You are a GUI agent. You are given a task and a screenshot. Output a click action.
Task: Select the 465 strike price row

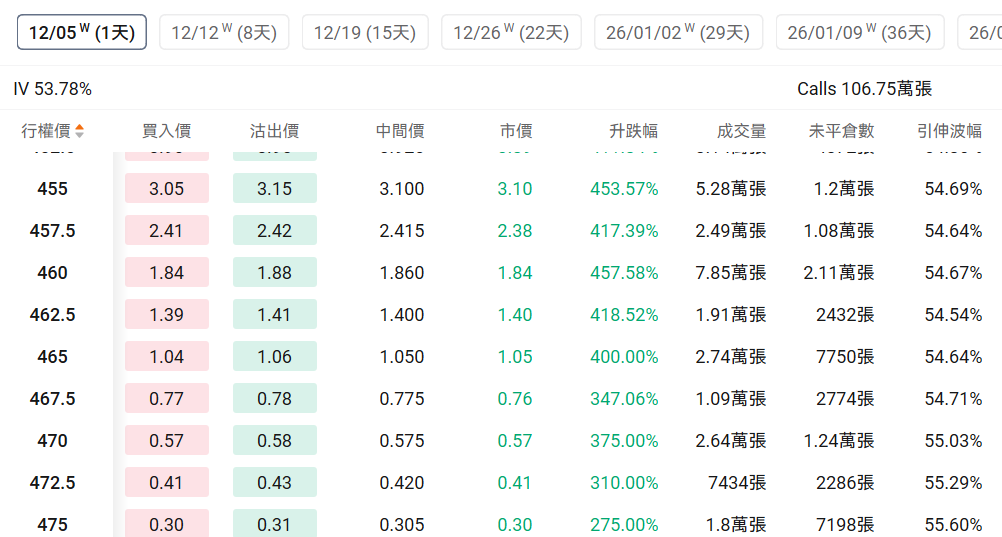(53, 357)
